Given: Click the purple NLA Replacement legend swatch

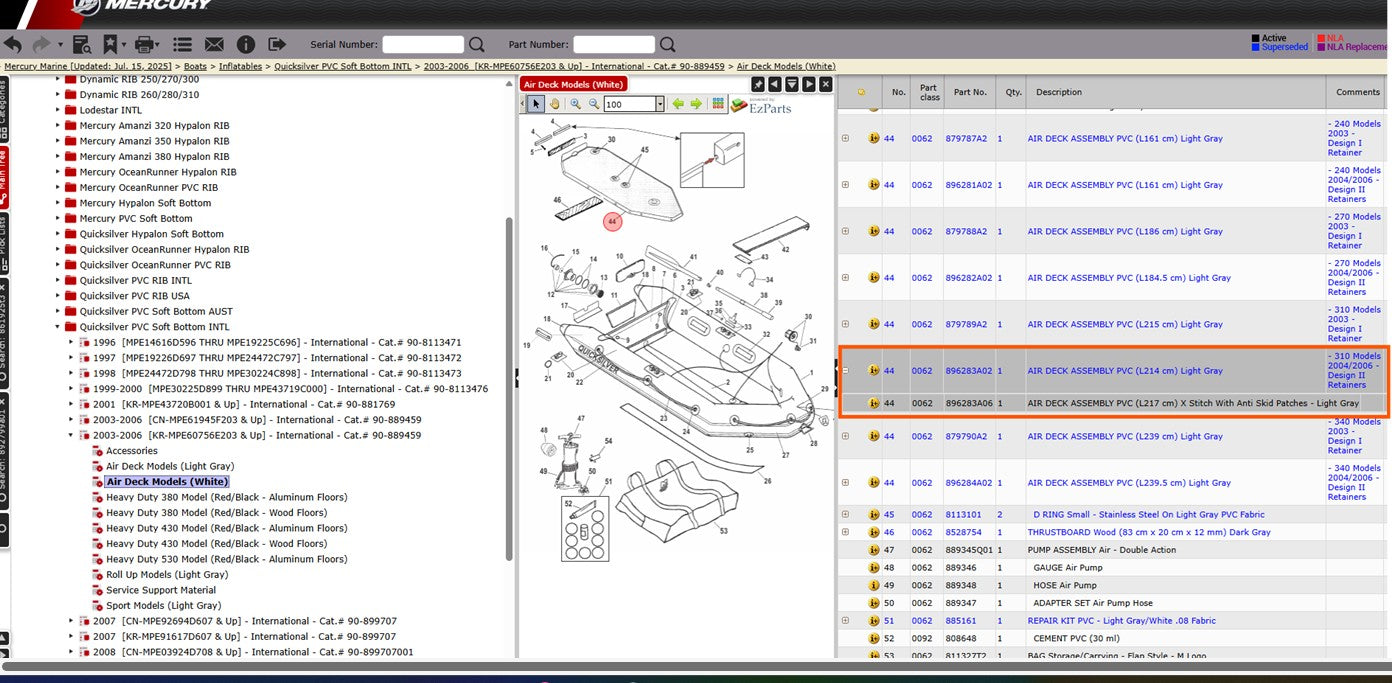Looking at the screenshot, I should pos(1321,47).
